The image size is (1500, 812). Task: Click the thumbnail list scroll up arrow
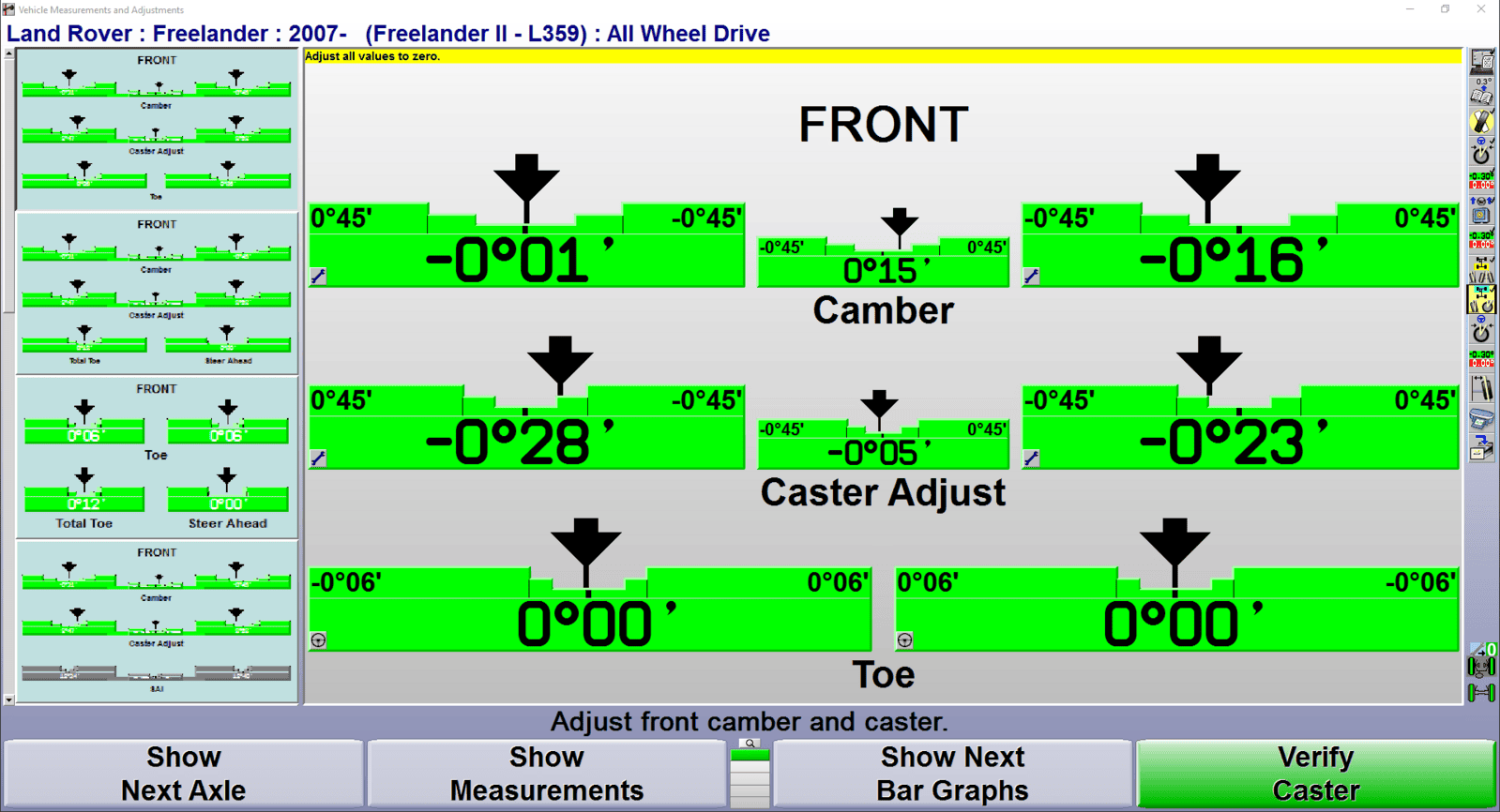pos(8,54)
